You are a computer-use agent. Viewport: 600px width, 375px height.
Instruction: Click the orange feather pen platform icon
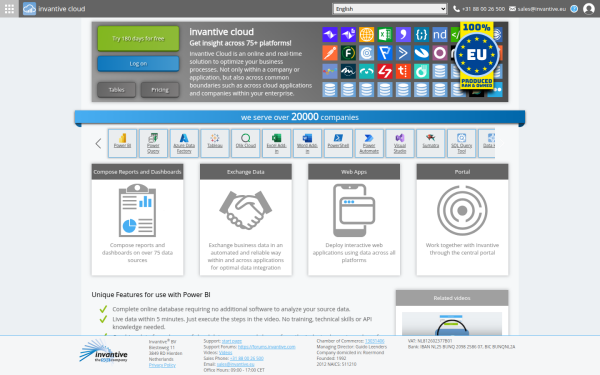click(329, 53)
